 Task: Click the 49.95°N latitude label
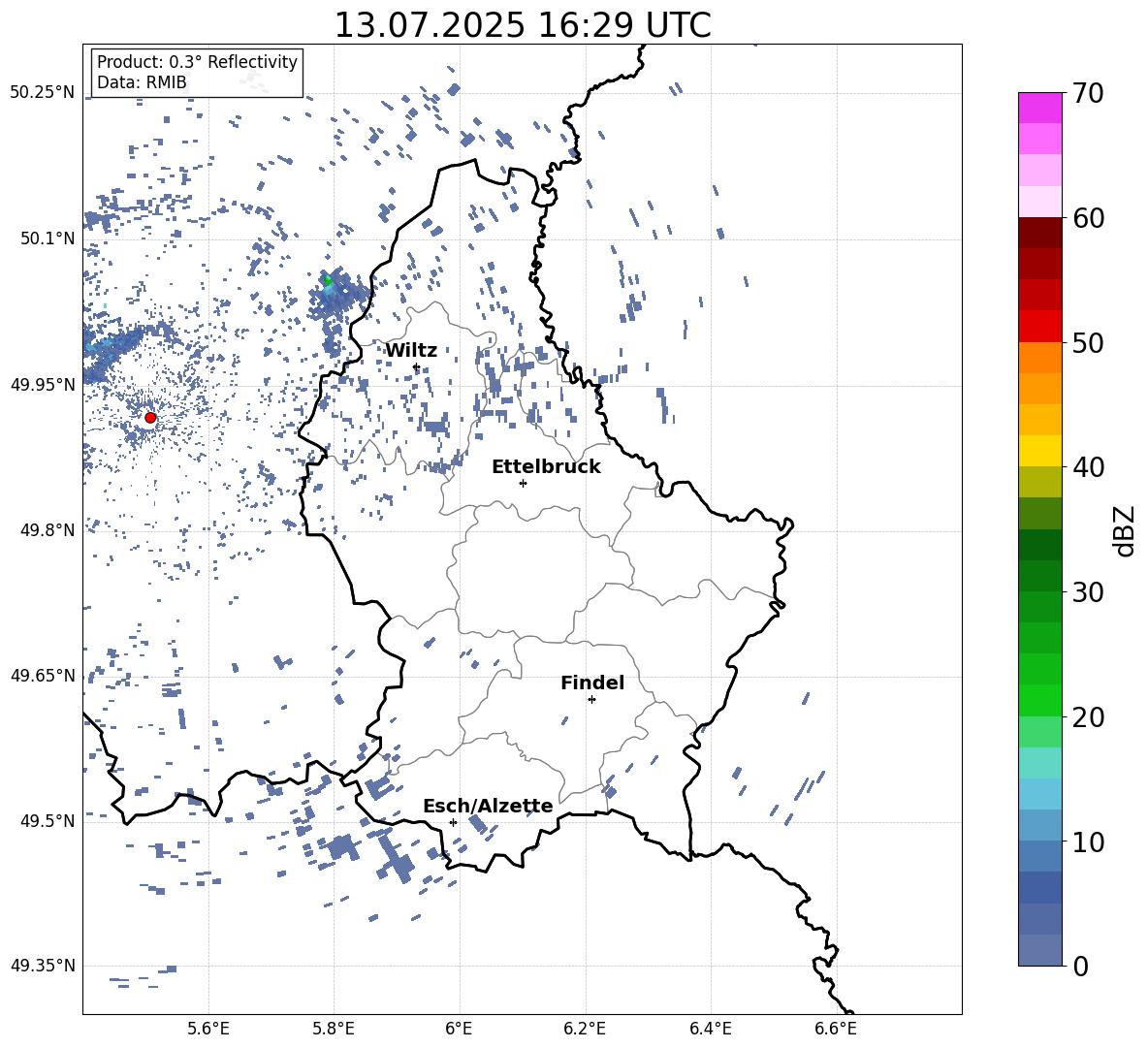click(43, 384)
